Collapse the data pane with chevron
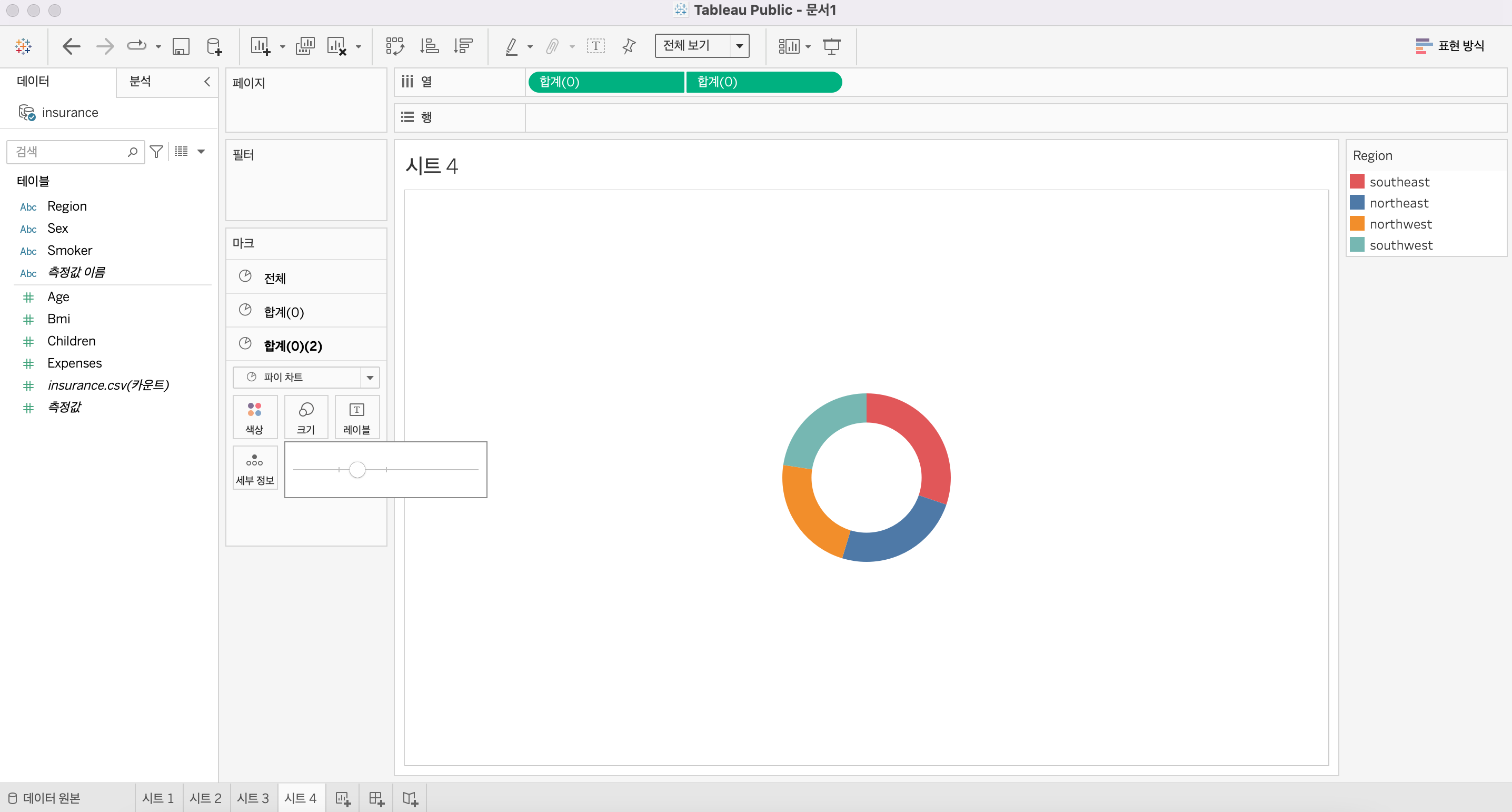 (207, 82)
